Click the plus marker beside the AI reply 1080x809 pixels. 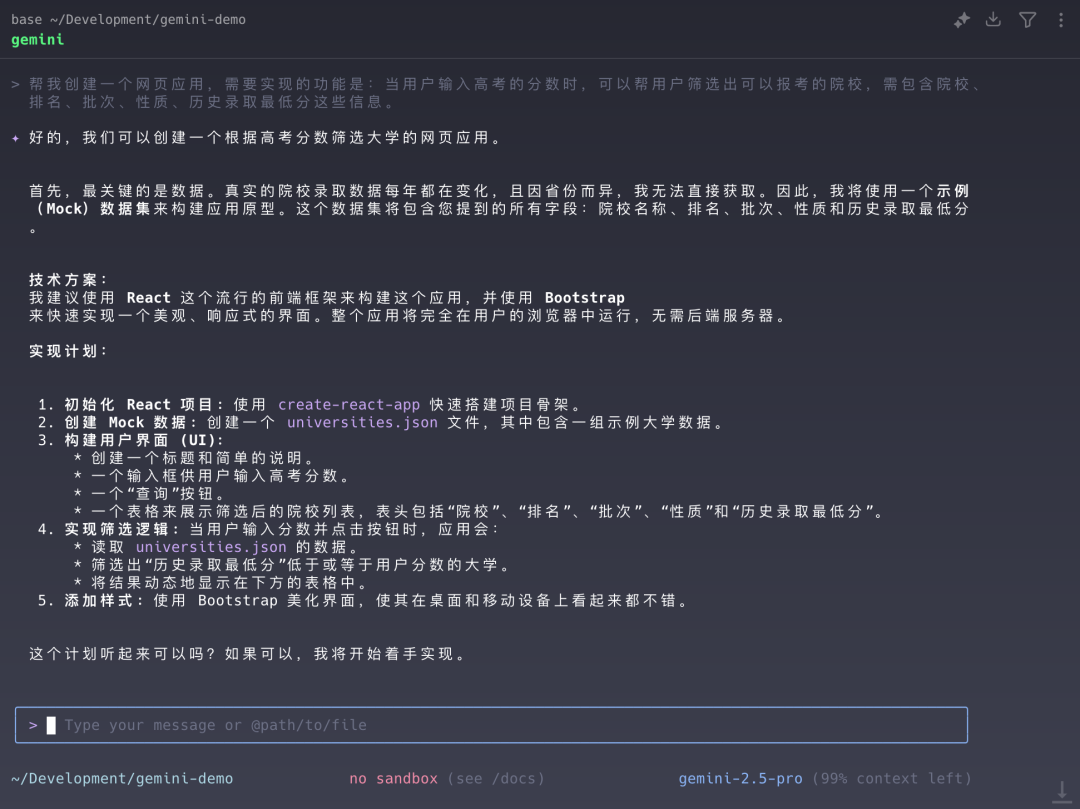coord(13,137)
